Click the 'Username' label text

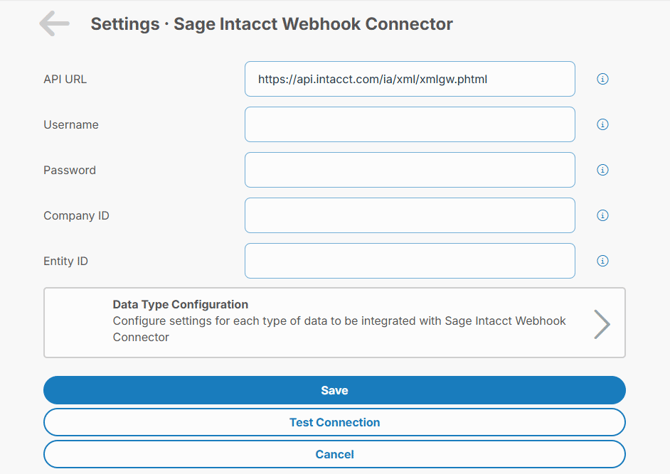coord(71,125)
